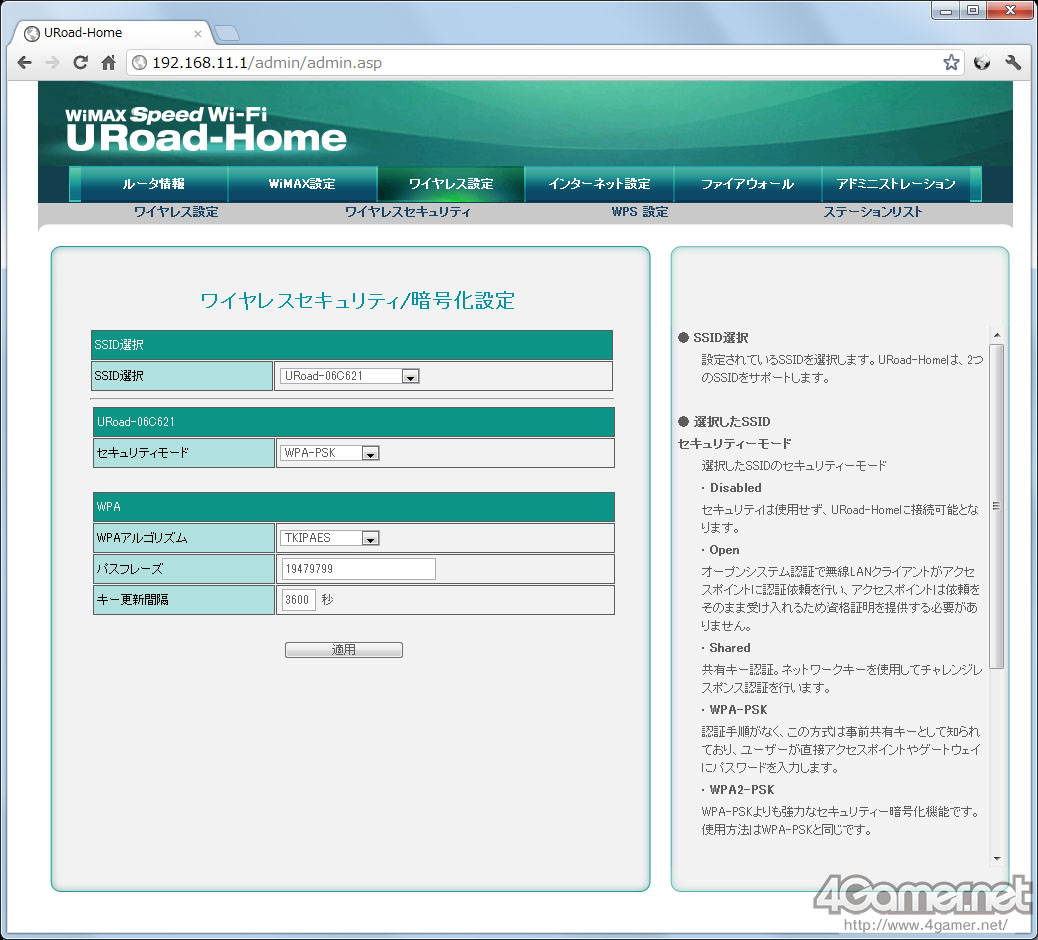Open the WiMAX設定 menu tab
Image resolution: width=1038 pixels, height=940 pixels.
(x=302, y=184)
